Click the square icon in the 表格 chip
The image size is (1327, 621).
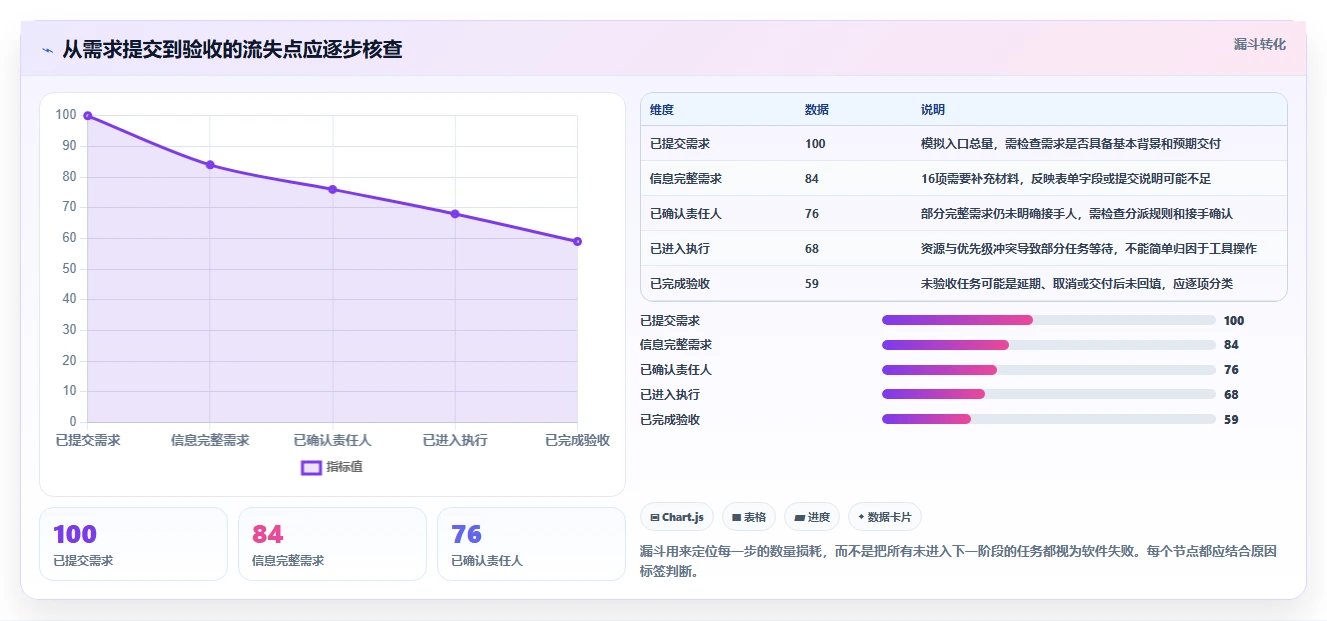pyautogui.click(x=736, y=517)
